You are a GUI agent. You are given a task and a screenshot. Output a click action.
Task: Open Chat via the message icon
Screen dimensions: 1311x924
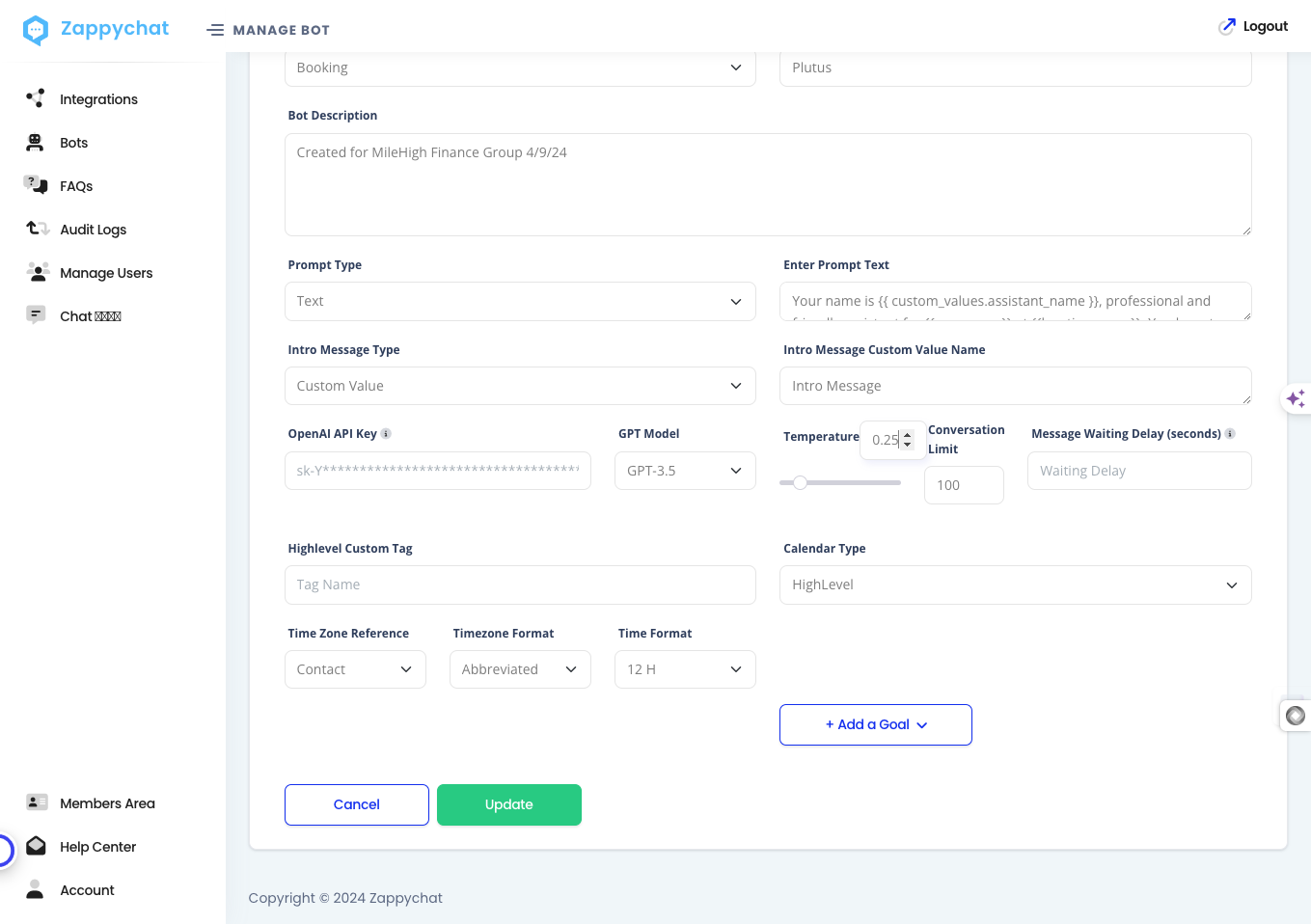coord(36,315)
